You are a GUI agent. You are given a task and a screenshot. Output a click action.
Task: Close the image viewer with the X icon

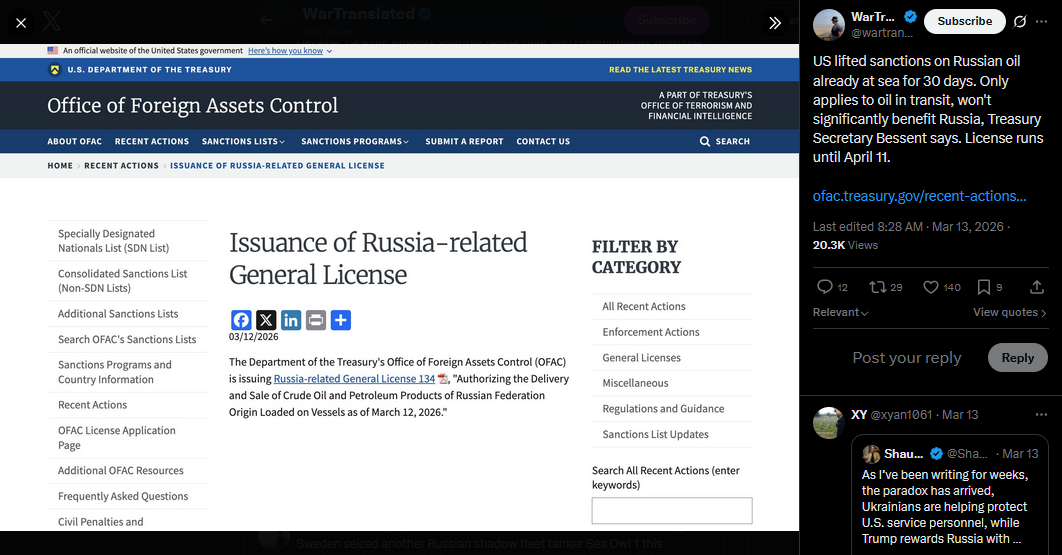(21, 23)
